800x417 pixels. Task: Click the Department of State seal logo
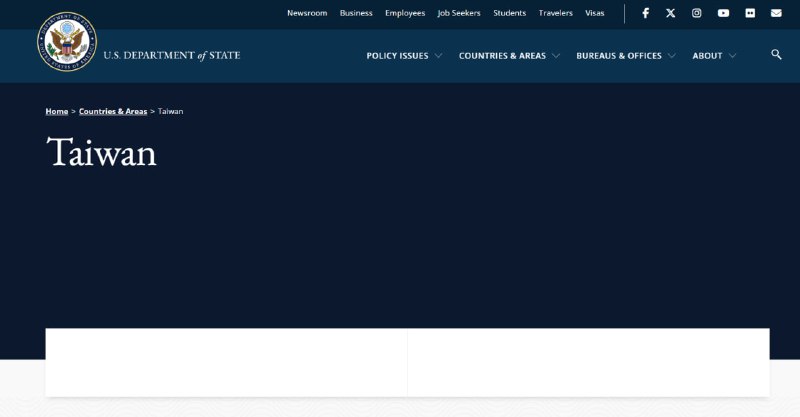click(67, 42)
